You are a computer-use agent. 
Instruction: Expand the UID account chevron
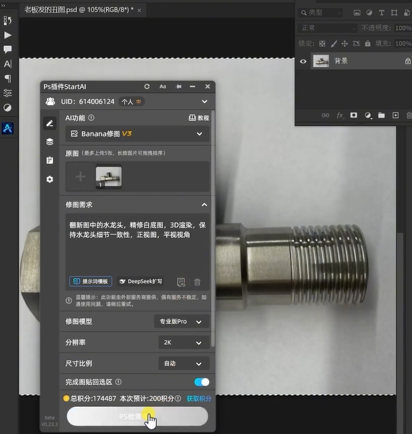[204, 101]
